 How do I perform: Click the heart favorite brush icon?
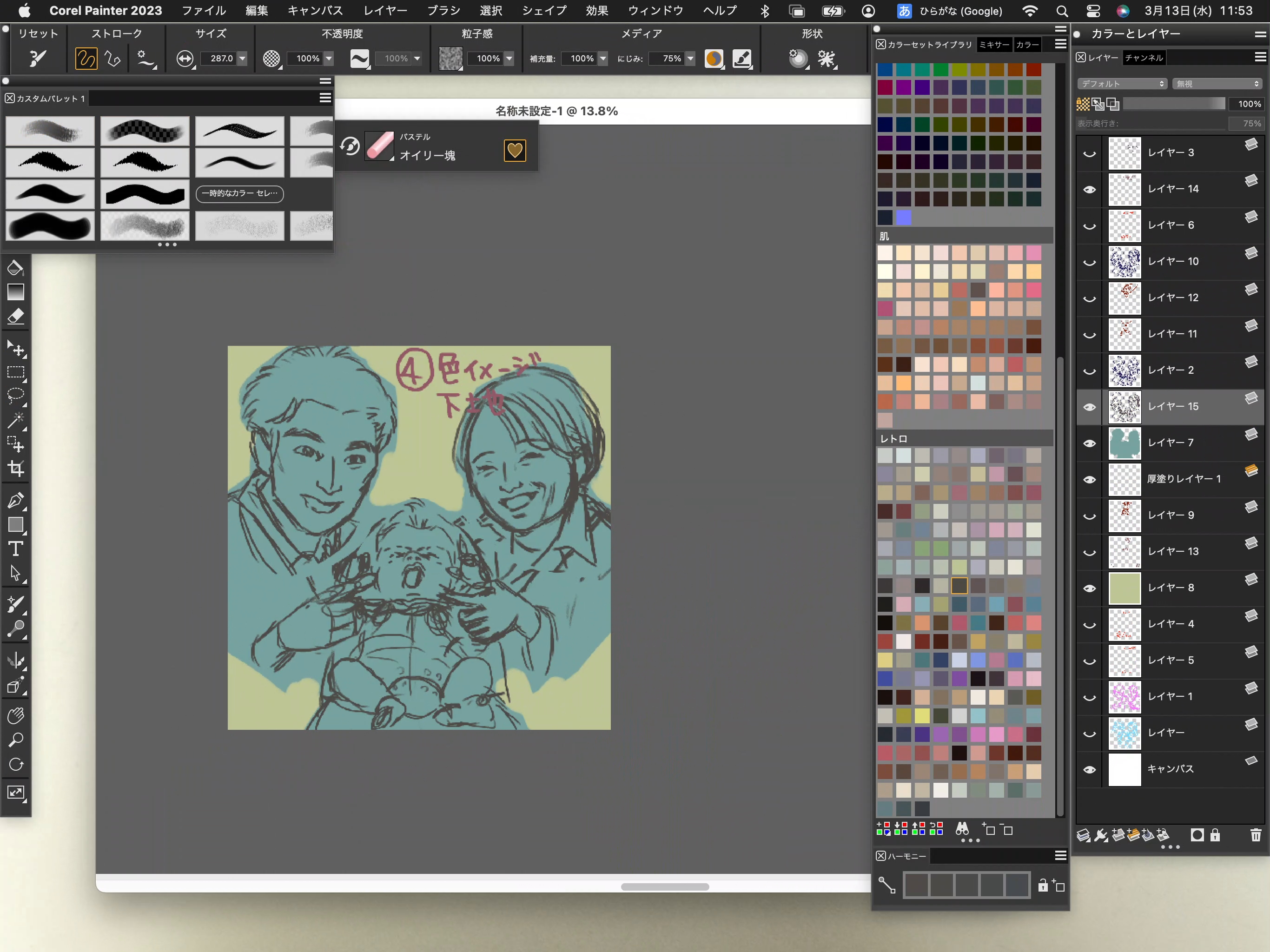coord(515,151)
